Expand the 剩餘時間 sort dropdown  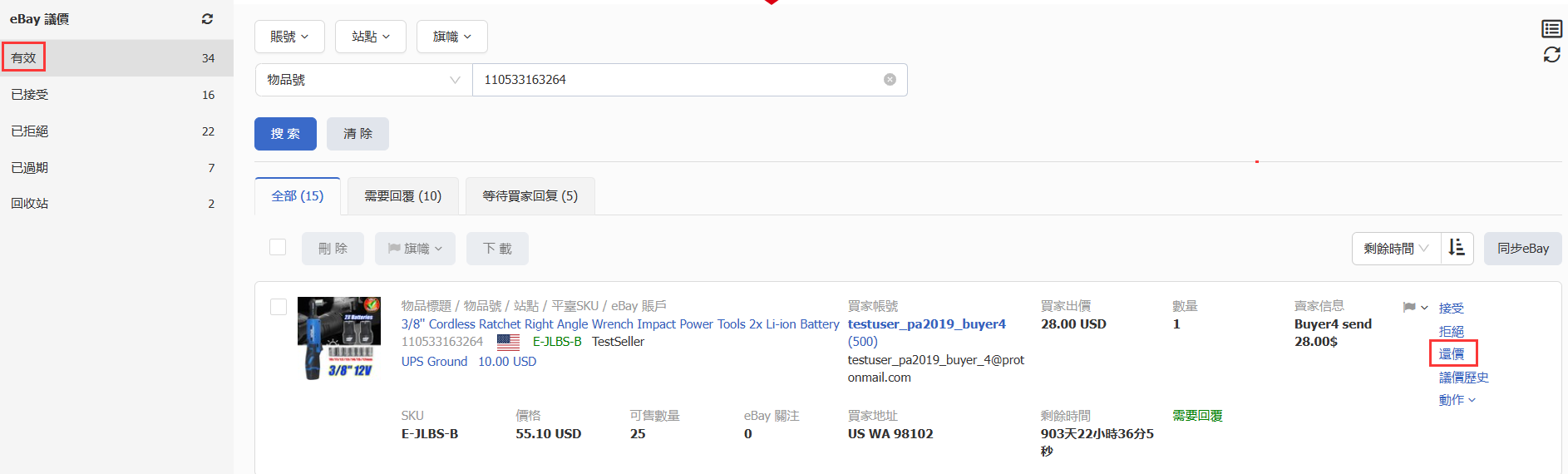1396,249
